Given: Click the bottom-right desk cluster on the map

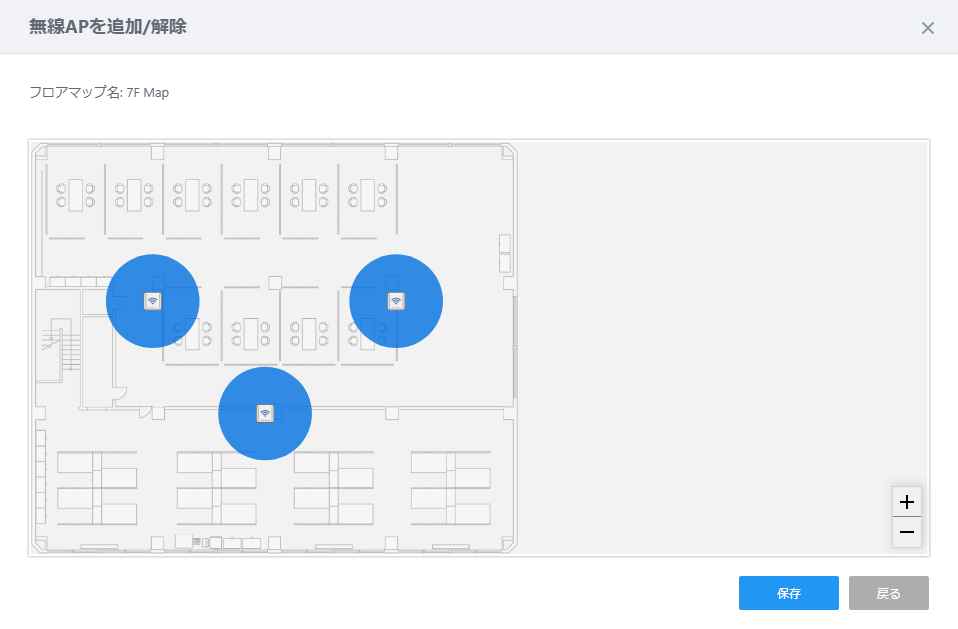Looking at the screenshot, I should [450, 489].
